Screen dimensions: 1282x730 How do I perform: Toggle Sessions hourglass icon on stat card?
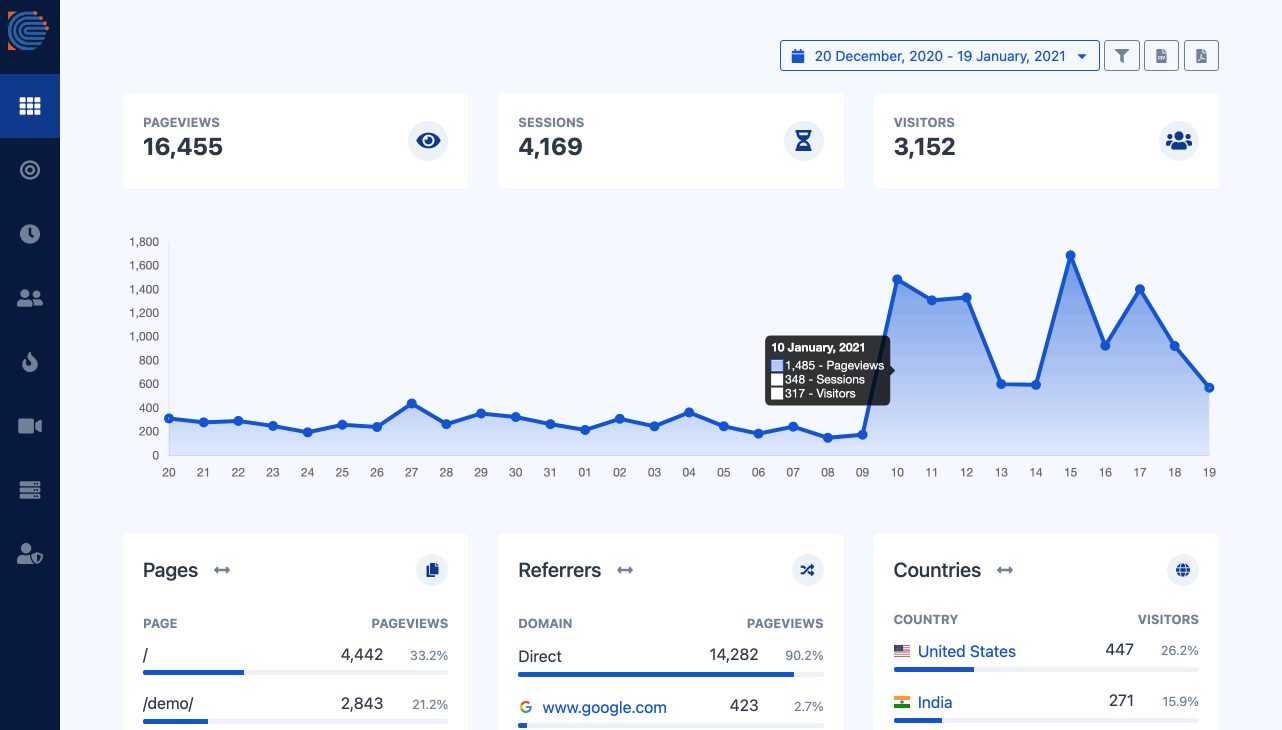pyautogui.click(x=803, y=141)
